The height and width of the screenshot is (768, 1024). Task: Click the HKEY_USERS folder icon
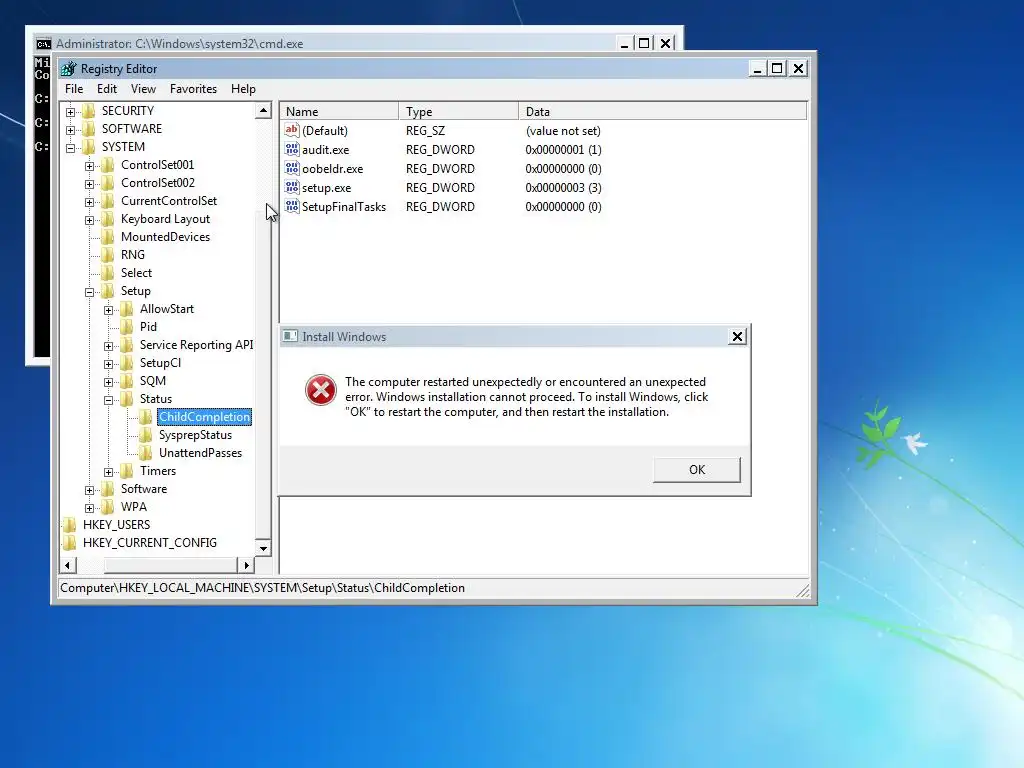pos(70,524)
